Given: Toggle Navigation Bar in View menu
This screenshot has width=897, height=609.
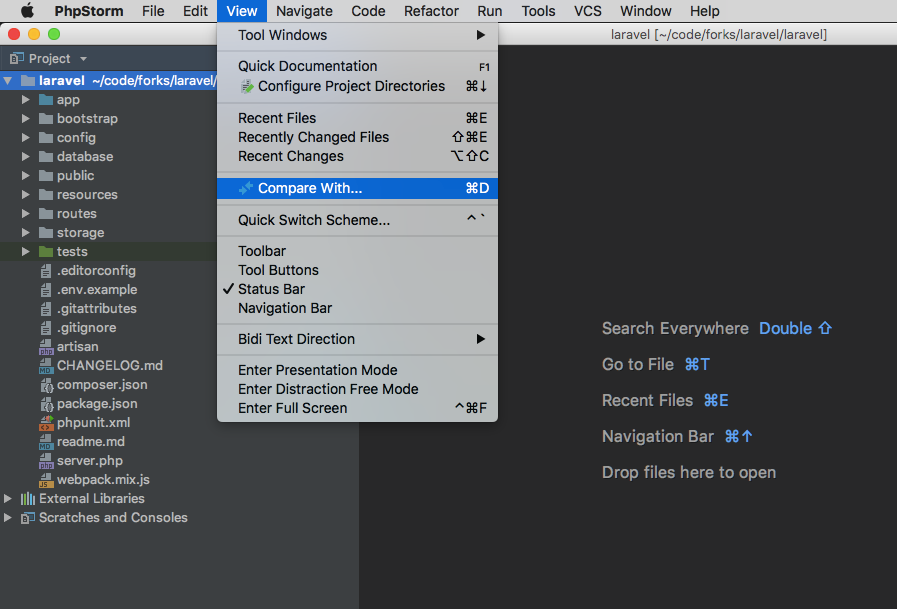Looking at the screenshot, I should coord(357,308).
